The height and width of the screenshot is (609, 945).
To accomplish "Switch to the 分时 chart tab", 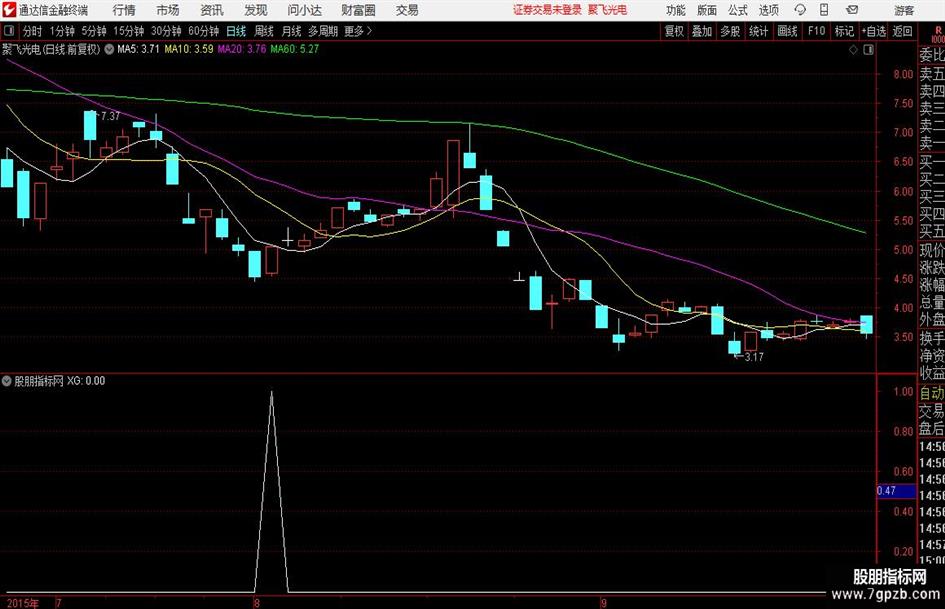I will 32,31.
